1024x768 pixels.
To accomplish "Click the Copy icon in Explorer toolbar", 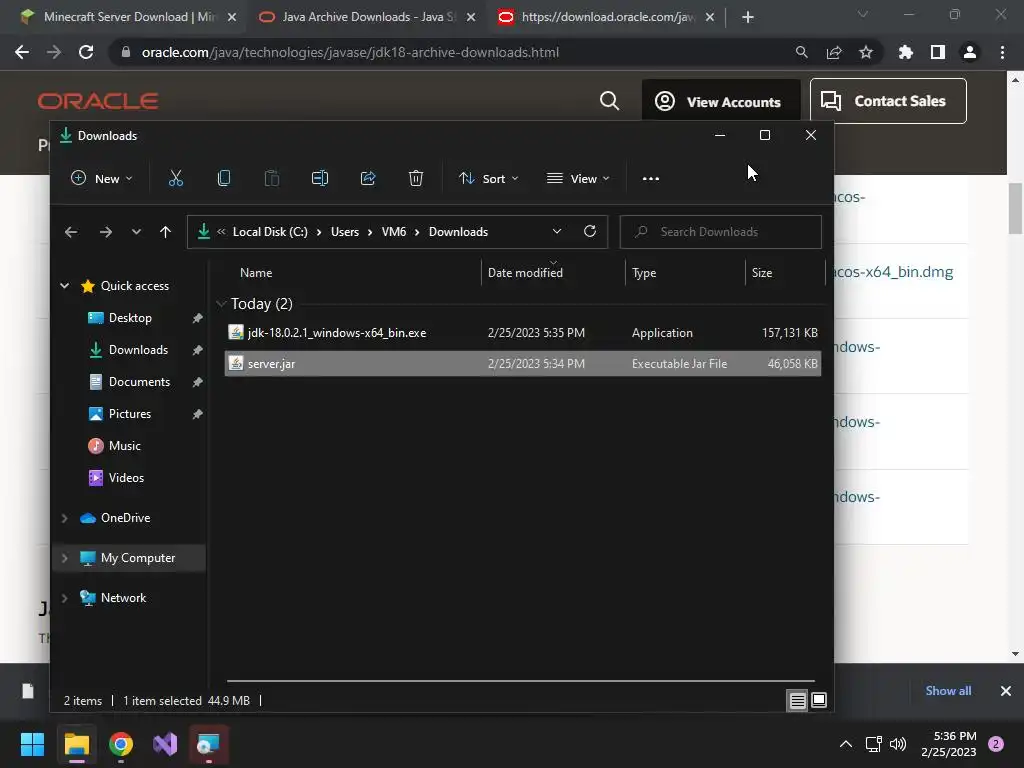I will 223,178.
